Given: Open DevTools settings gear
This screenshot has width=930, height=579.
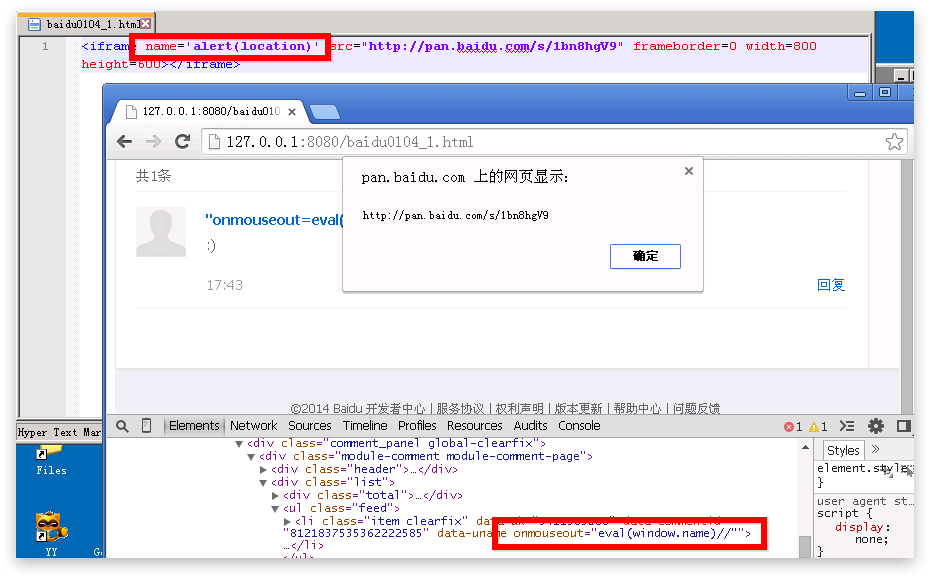Looking at the screenshot, I should [x=876, y=426].
